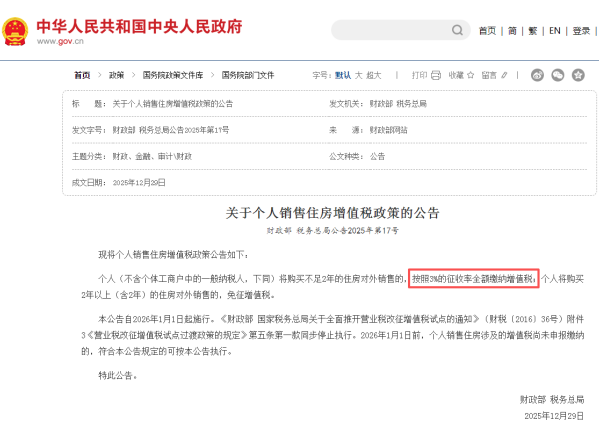Click the 留言 comment text
This screenshot has height=425, width=599.
click(489, 75)
